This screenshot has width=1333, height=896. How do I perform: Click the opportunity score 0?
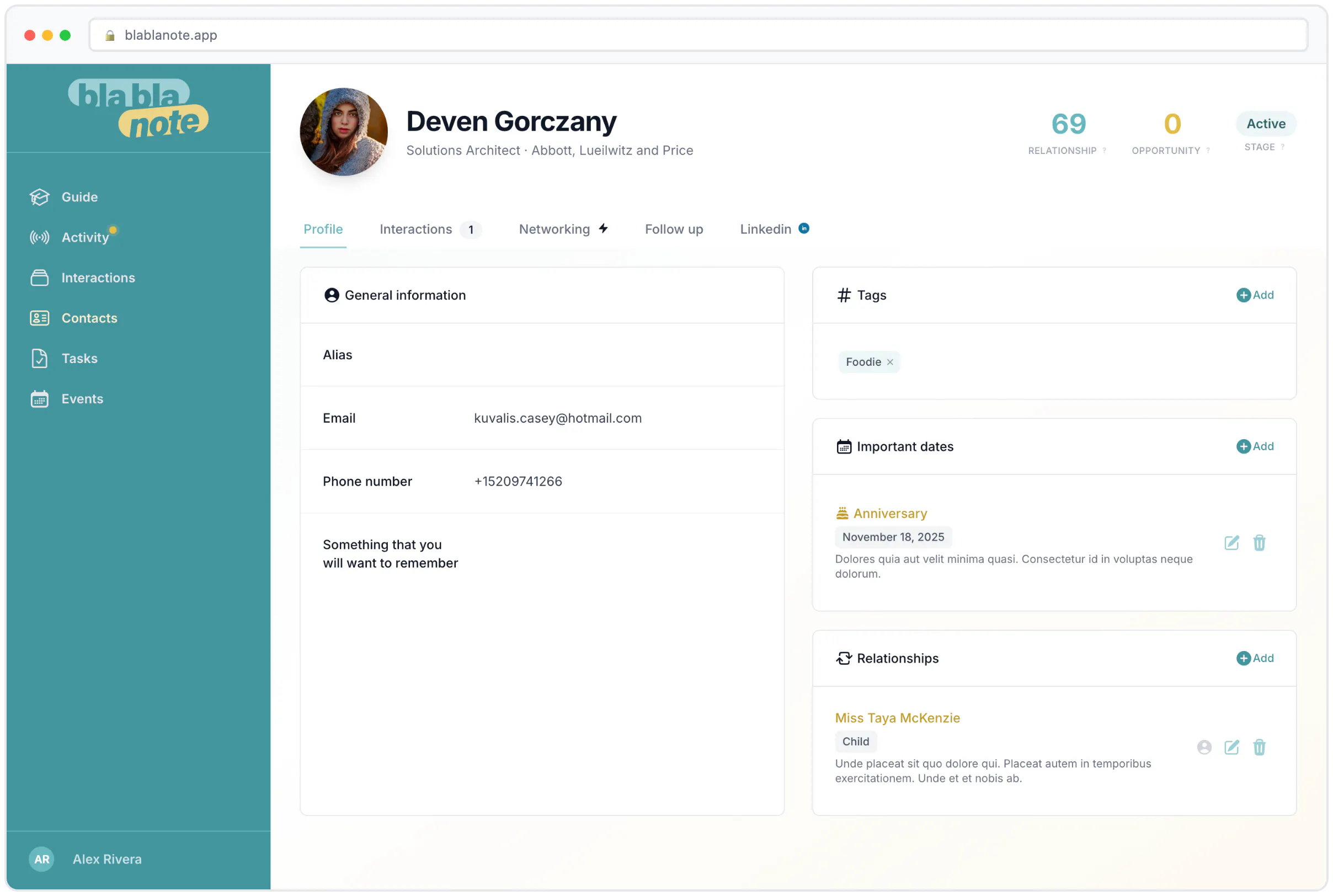coord(1172,124)
